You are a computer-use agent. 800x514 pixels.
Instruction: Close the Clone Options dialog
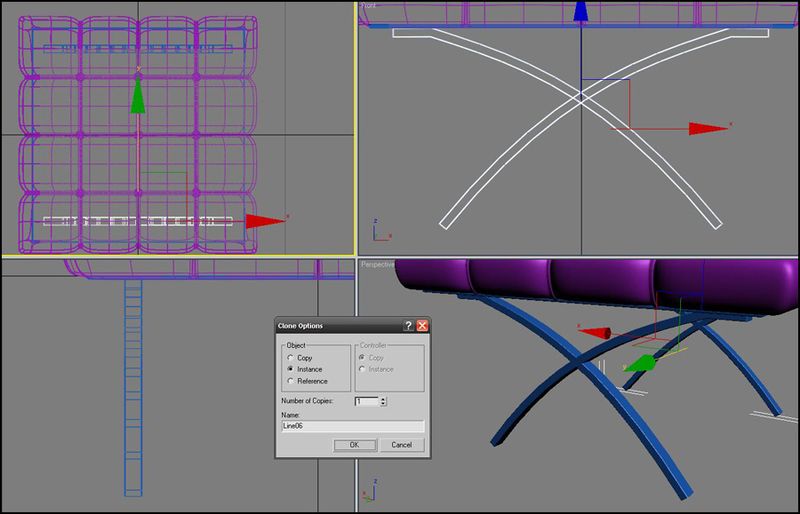[x=422, y=326]
